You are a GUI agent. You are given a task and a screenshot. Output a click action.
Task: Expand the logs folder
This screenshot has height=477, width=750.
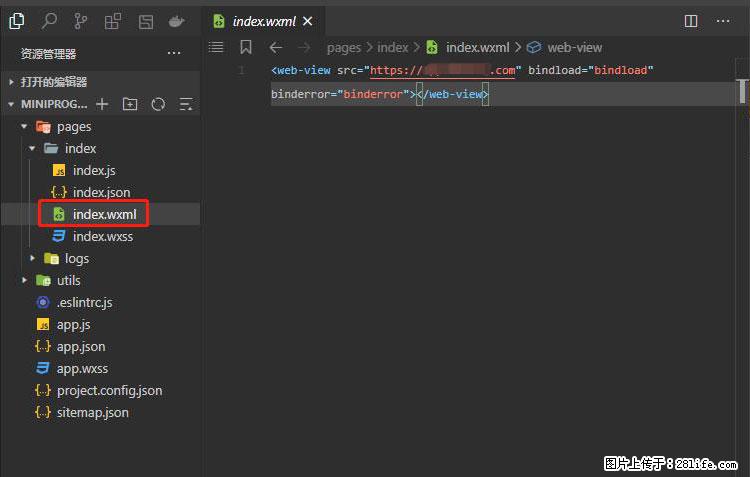pos(33,259)
